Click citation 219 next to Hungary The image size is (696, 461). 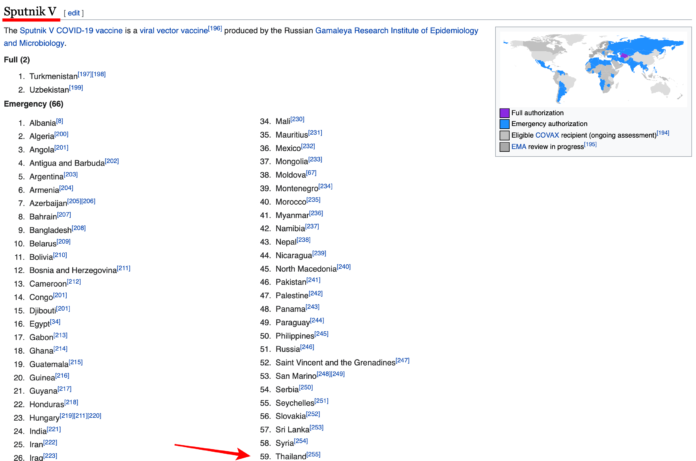point(67,416)
